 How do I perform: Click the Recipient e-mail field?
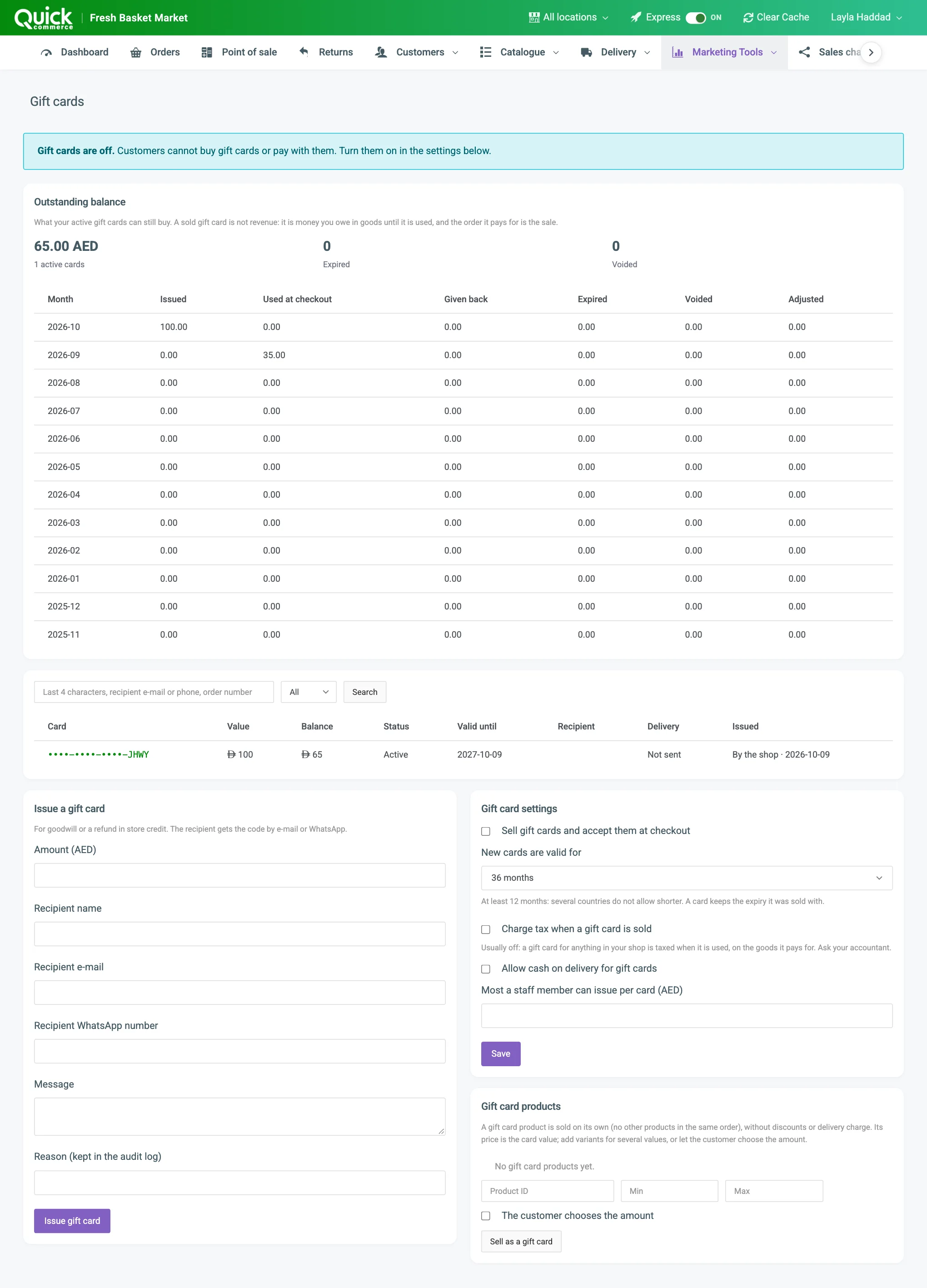coord(239,993)
